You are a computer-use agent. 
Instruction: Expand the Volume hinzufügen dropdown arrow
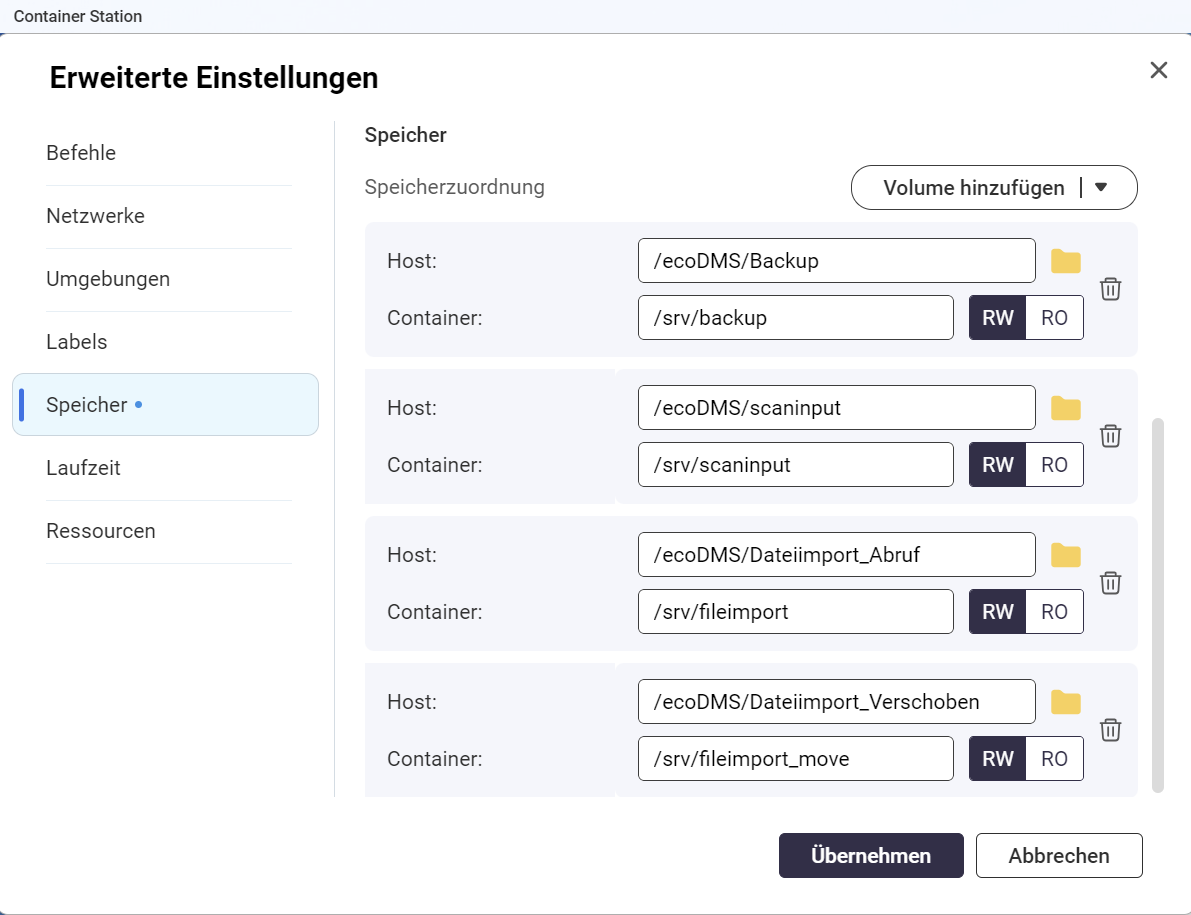coord(1101,188)
